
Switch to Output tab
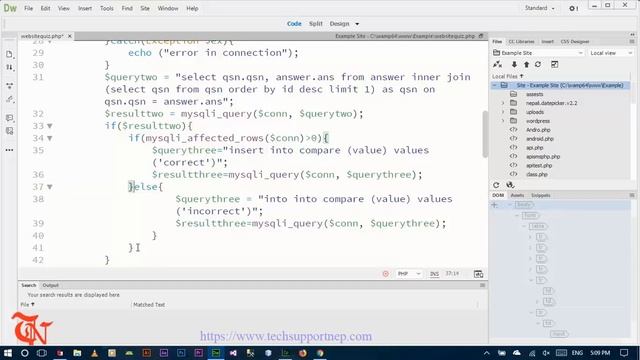pos(51,285)
